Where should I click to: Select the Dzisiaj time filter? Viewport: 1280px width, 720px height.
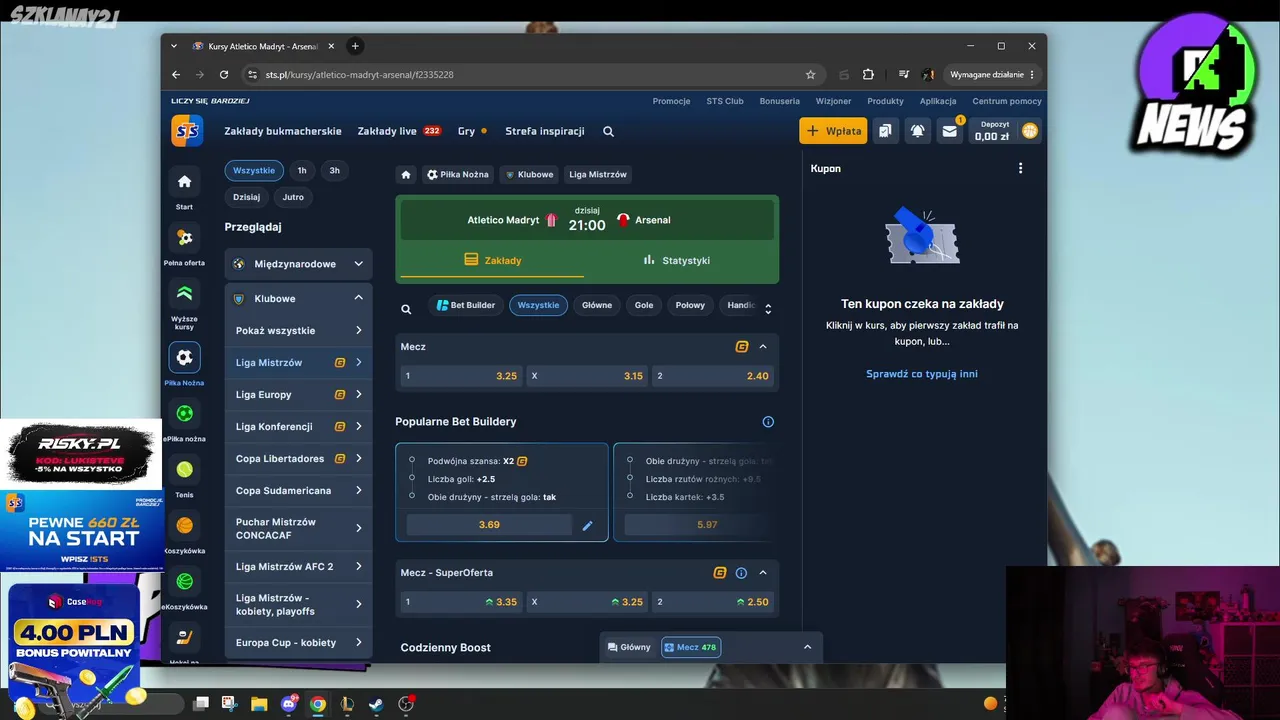point(246,197)
